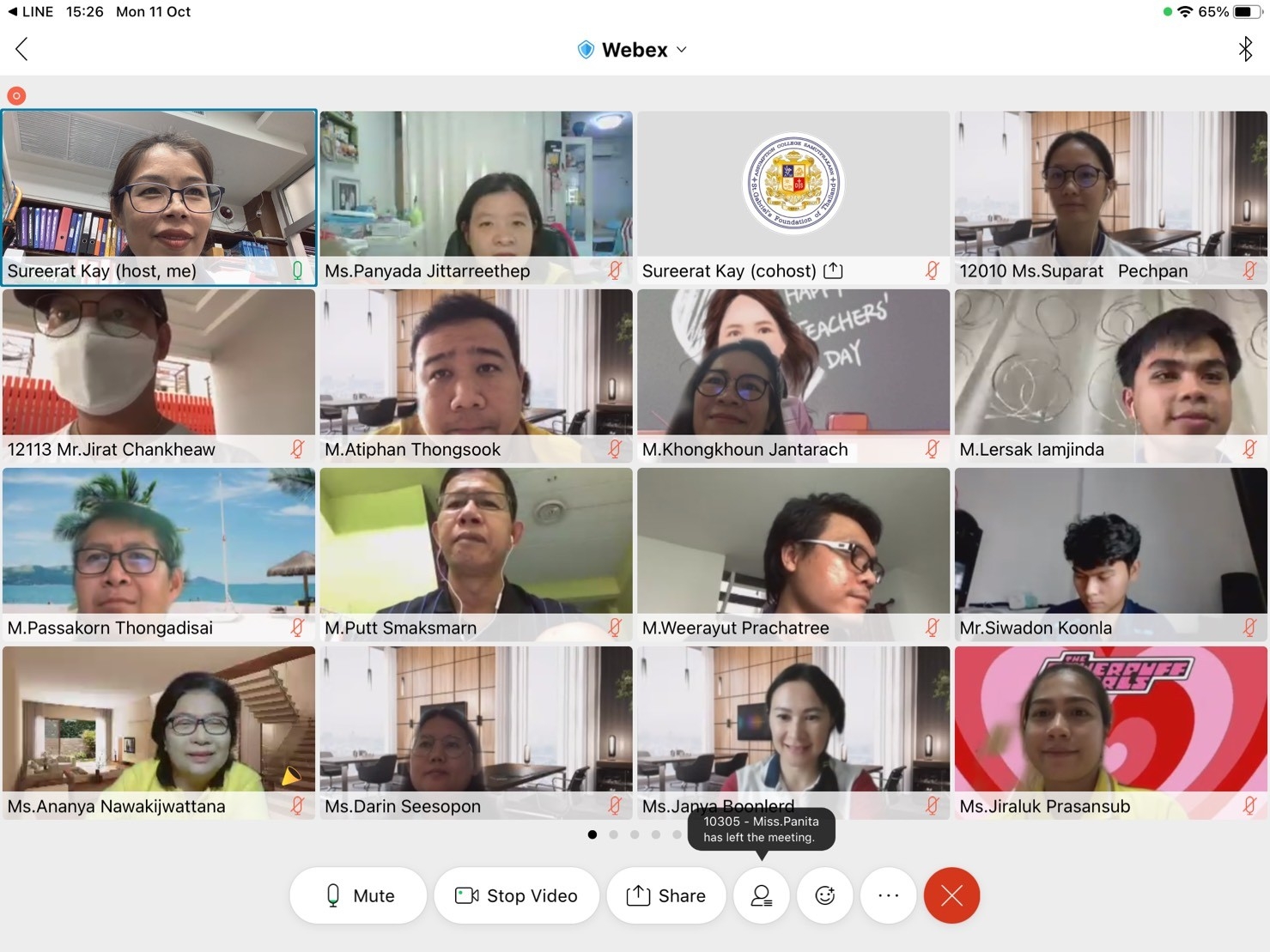
Task: Tap the back arrow at top left
Action: 22,49
